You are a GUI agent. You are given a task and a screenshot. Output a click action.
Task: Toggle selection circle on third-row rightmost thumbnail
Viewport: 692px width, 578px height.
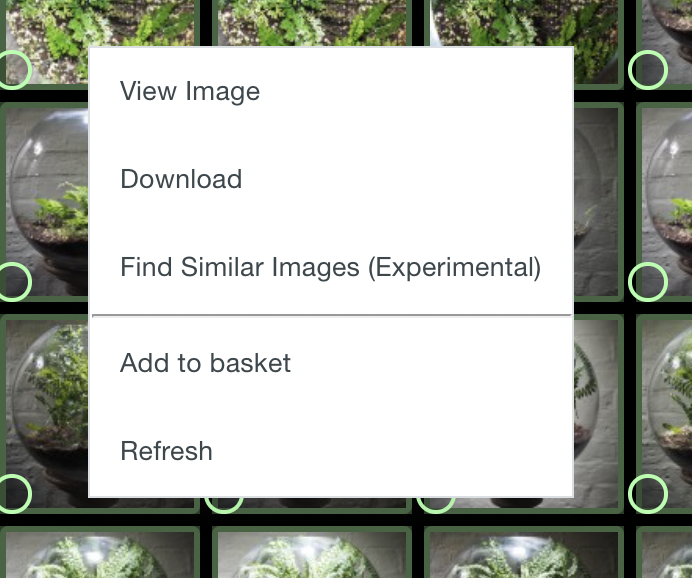[x=648, y=494]
